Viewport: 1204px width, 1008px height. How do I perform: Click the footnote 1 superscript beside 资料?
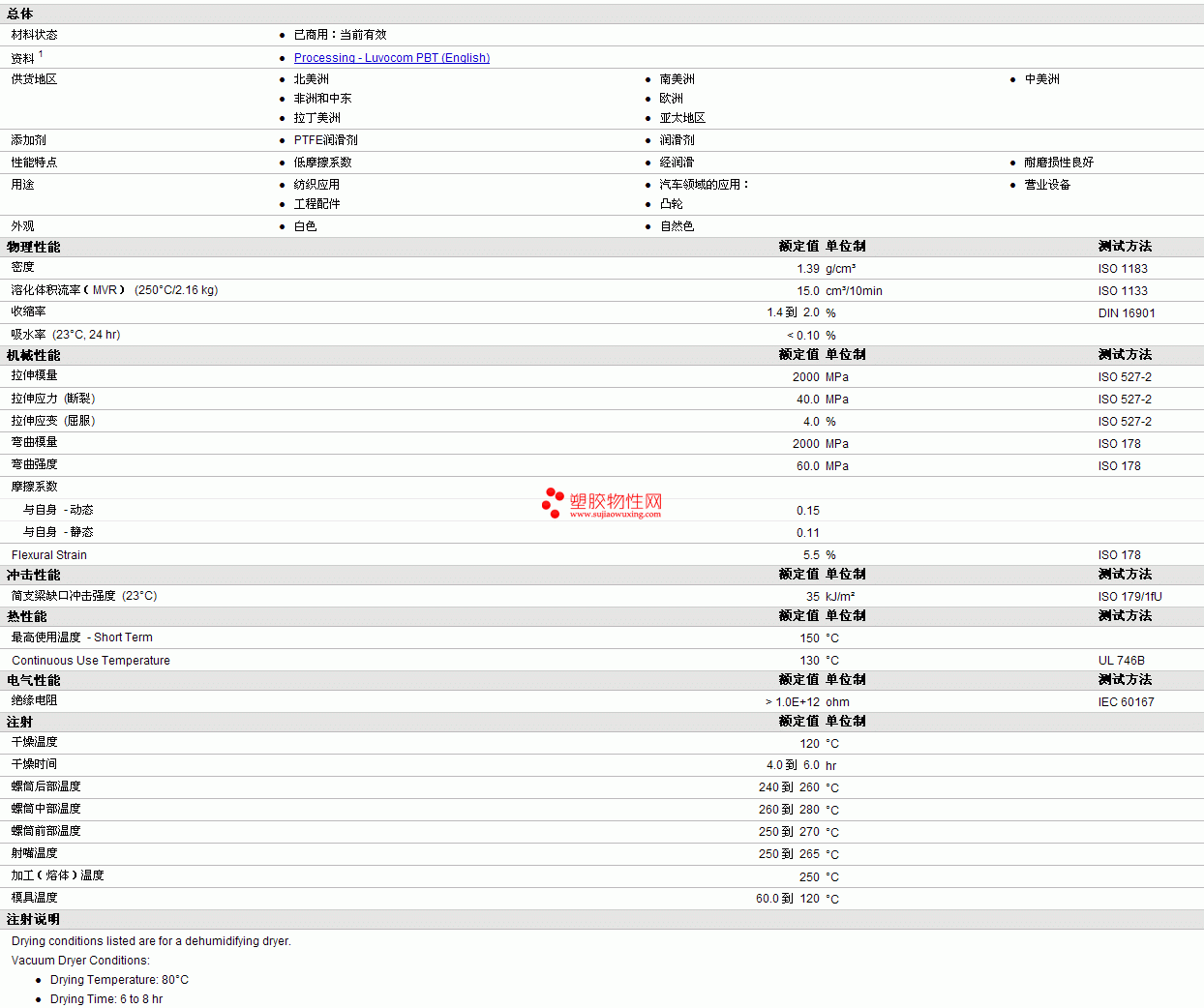pos(41,54)
